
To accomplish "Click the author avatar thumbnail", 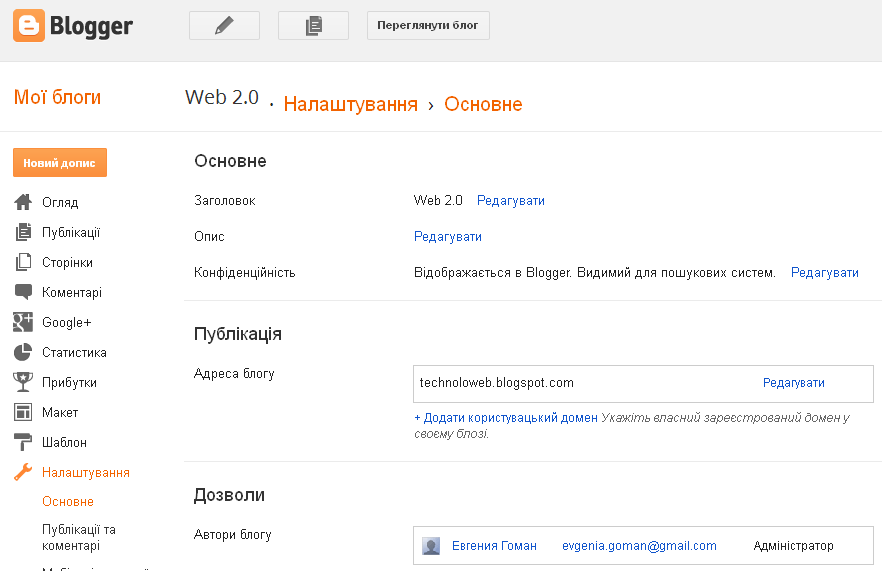I will [x=431, y=546].
